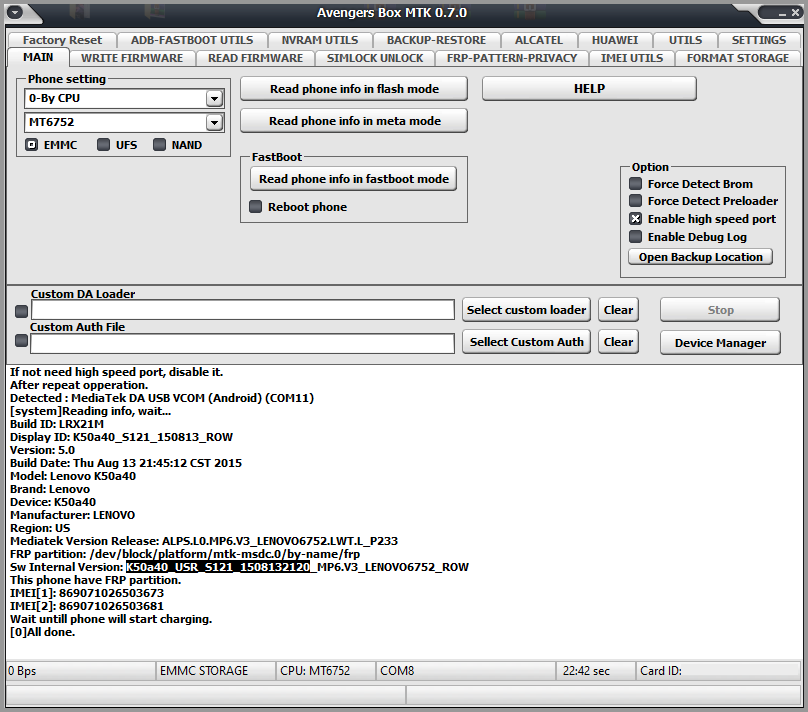Screen dimensions: 808x712
Task: Open the title bar dropdown menu icon
Action: point(14,12)
